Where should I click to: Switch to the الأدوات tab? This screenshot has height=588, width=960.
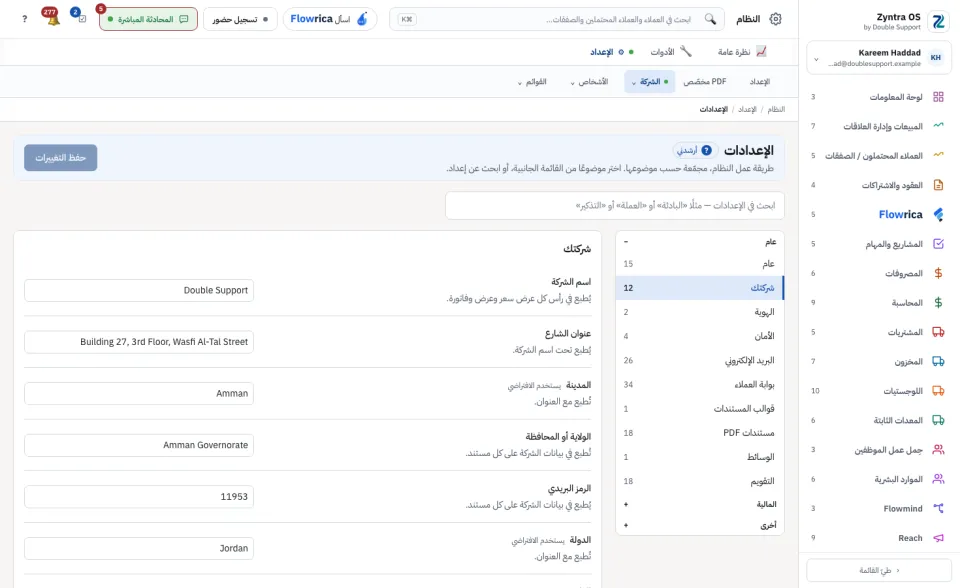[x=671, y=52]
